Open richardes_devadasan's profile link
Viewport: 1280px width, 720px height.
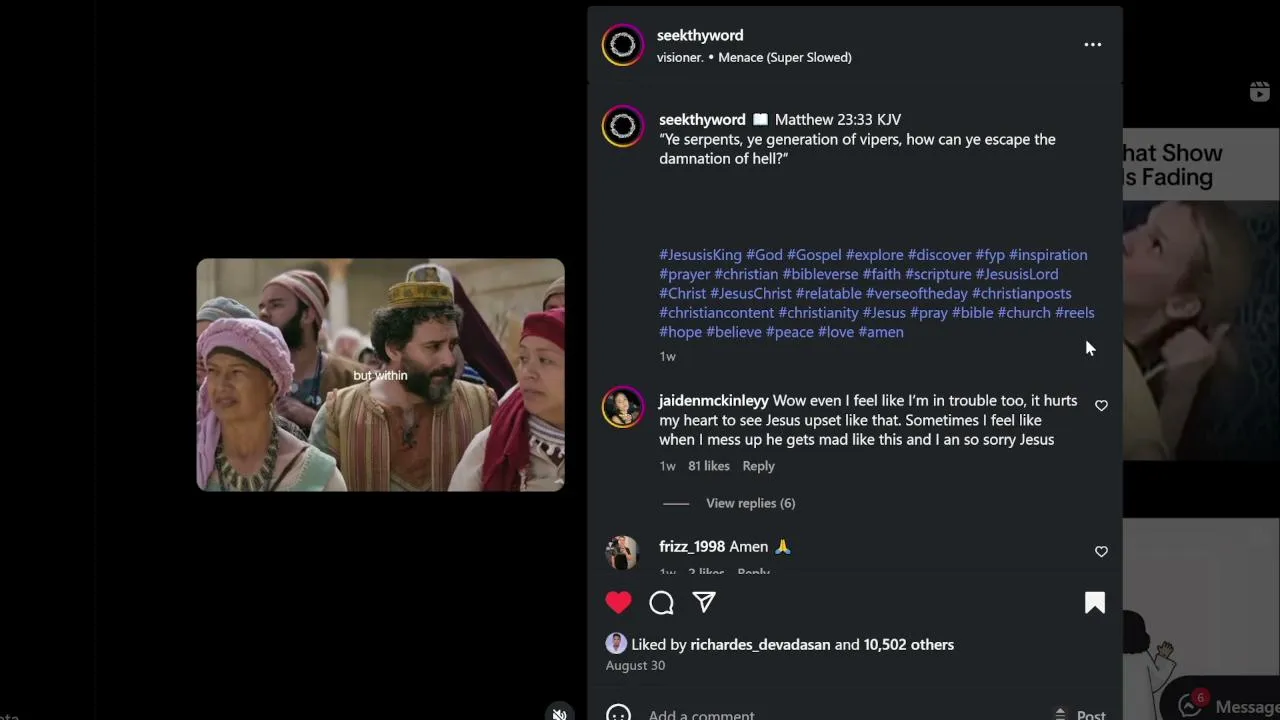[x=760, y=645]
